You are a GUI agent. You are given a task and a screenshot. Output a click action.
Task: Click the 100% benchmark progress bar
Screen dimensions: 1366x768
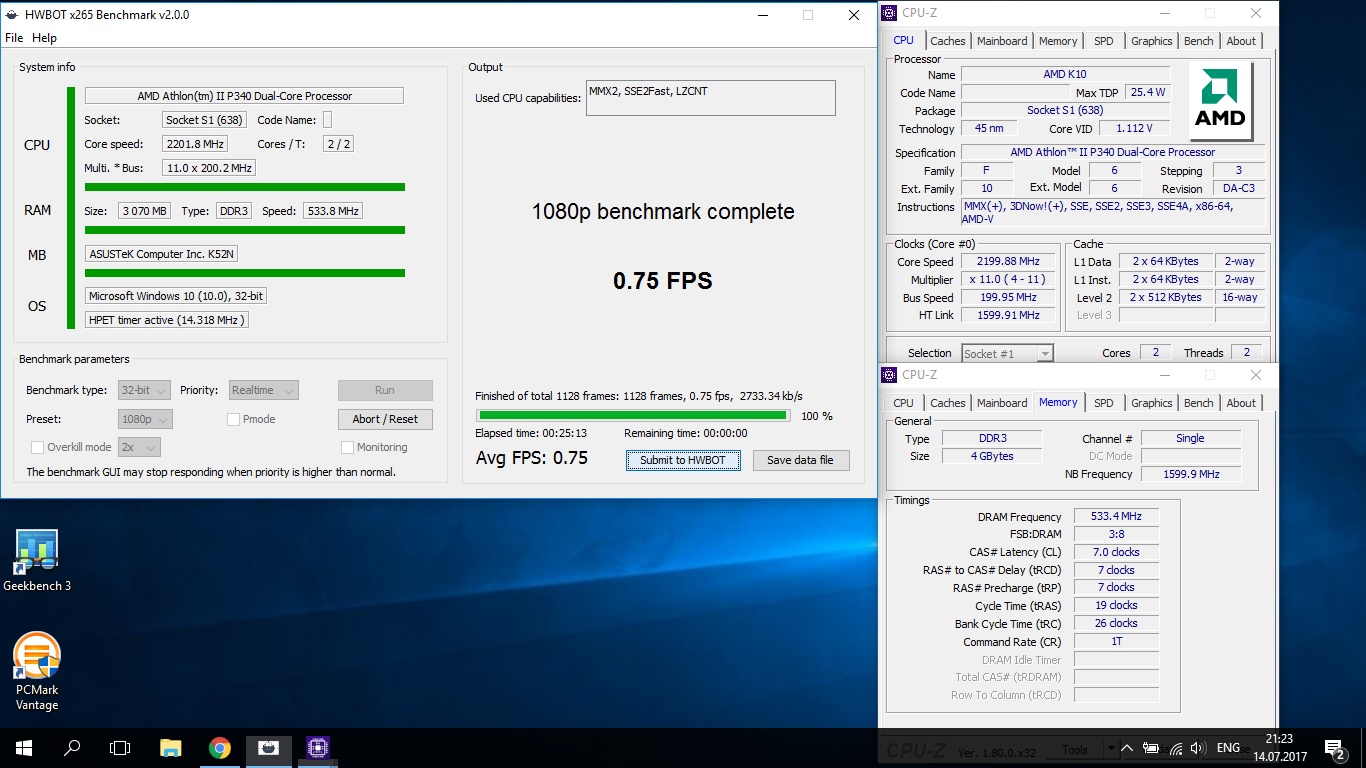[x=633, y=415]
